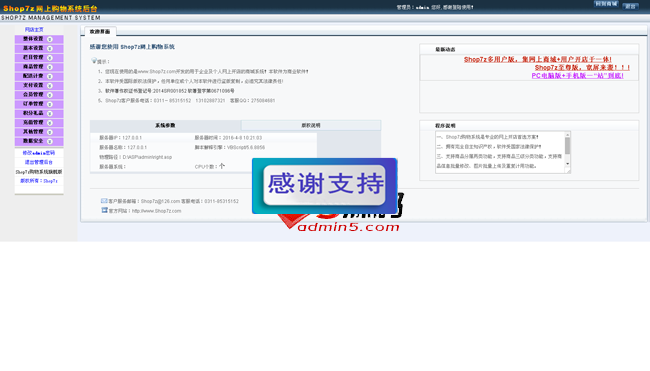The height and width of the screenshot is (371, 650).
Task: Open the 网店主页 link in sidebar
Action: 34,30
